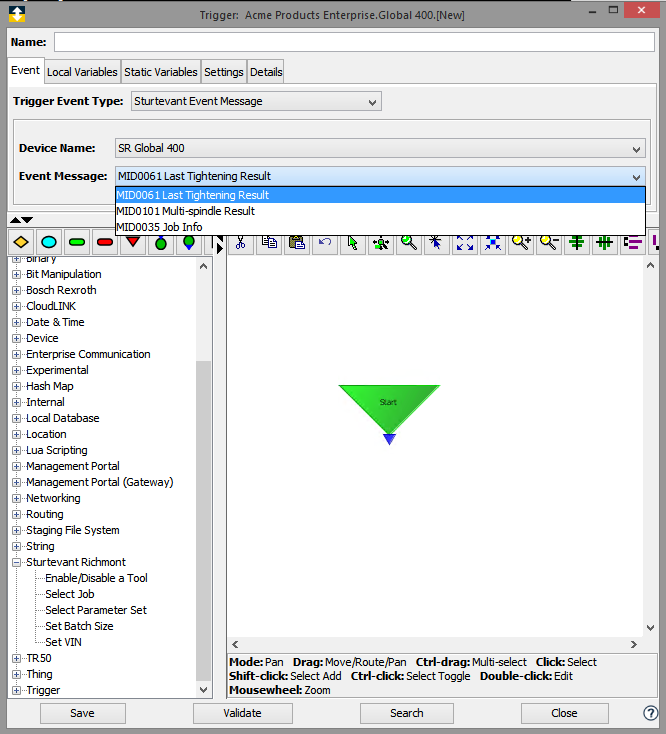Click the Close button at bottom
Image resolution: width=666 pixels, height=734 pixels.
coord(564,713)
